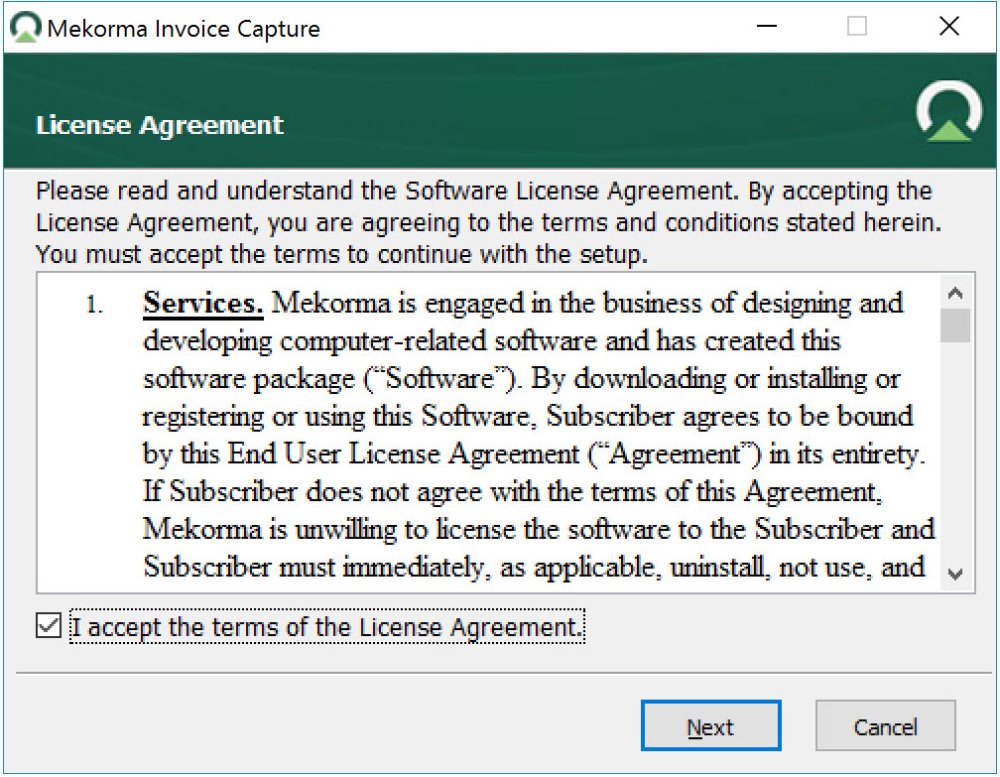Click the disabled maximize window button

(x=857, y=27)
